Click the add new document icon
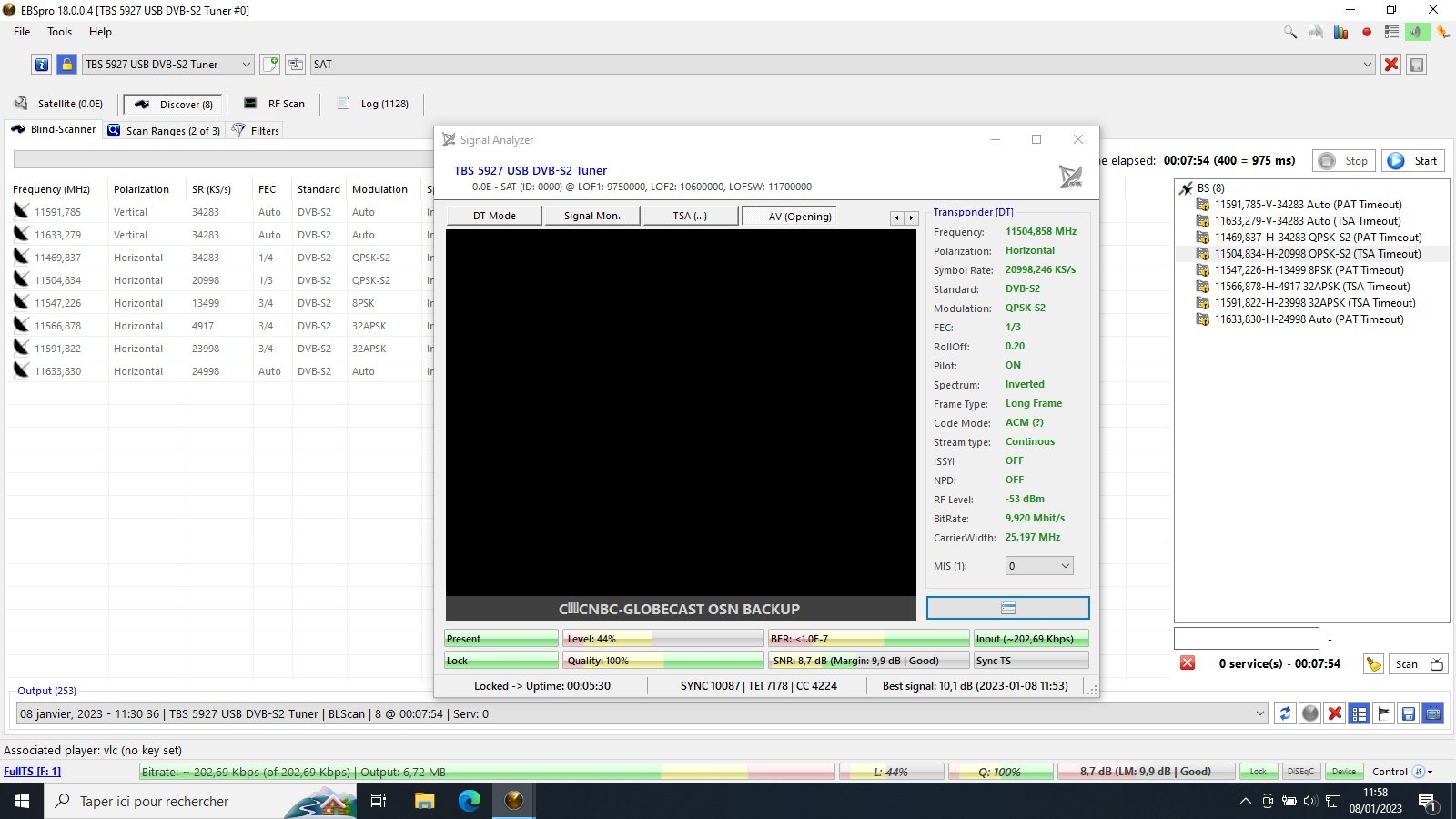1456x819 pixels. tap(270, 65)
